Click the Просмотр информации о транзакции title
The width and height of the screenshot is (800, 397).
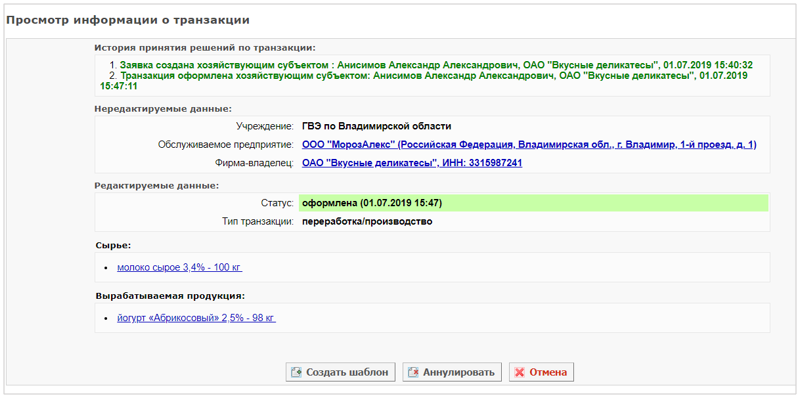pyautogui.click(x=128, y=21)
